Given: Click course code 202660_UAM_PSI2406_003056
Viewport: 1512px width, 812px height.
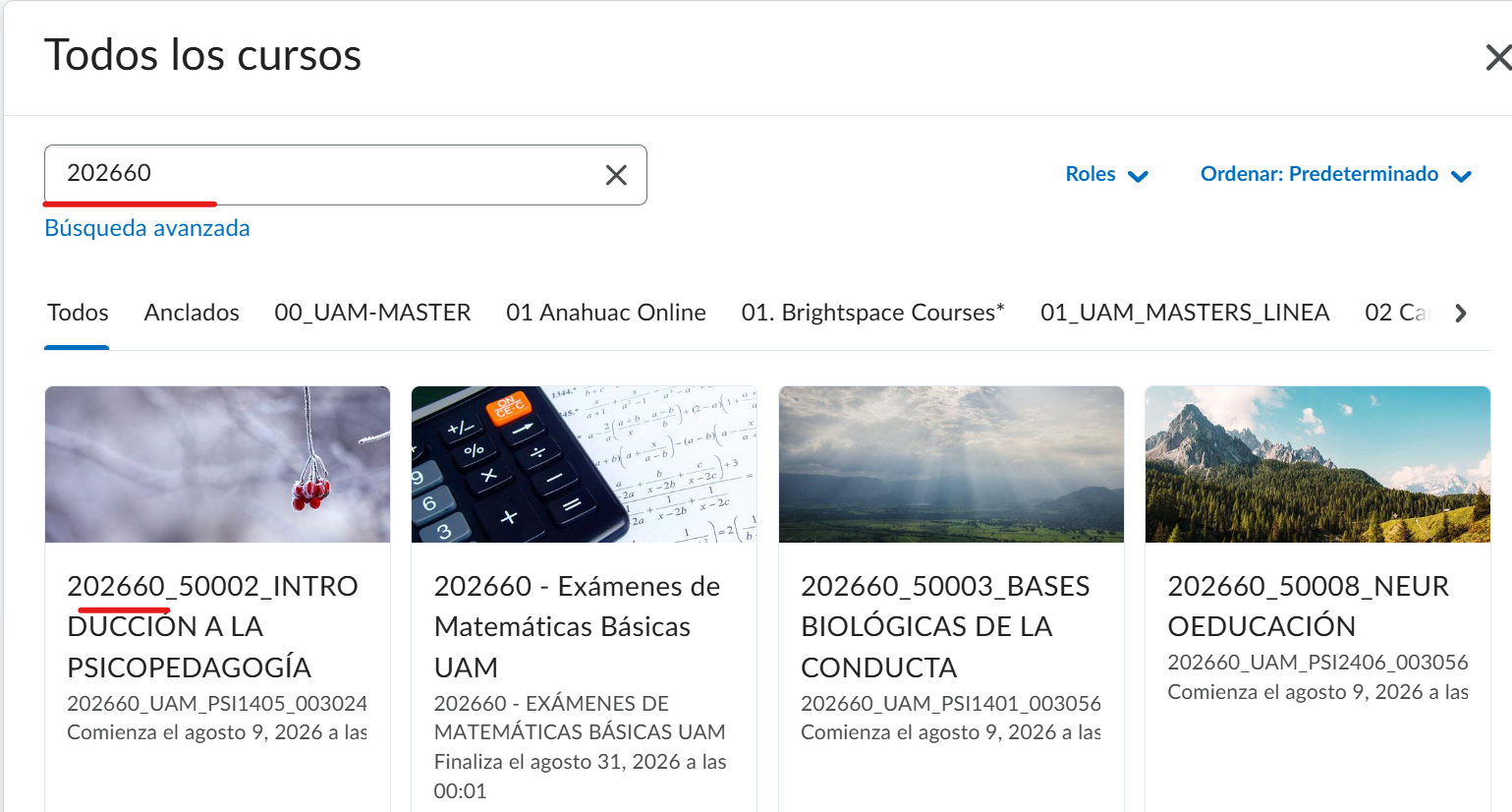Looking at the screenshot, I should coord(1317,663).
